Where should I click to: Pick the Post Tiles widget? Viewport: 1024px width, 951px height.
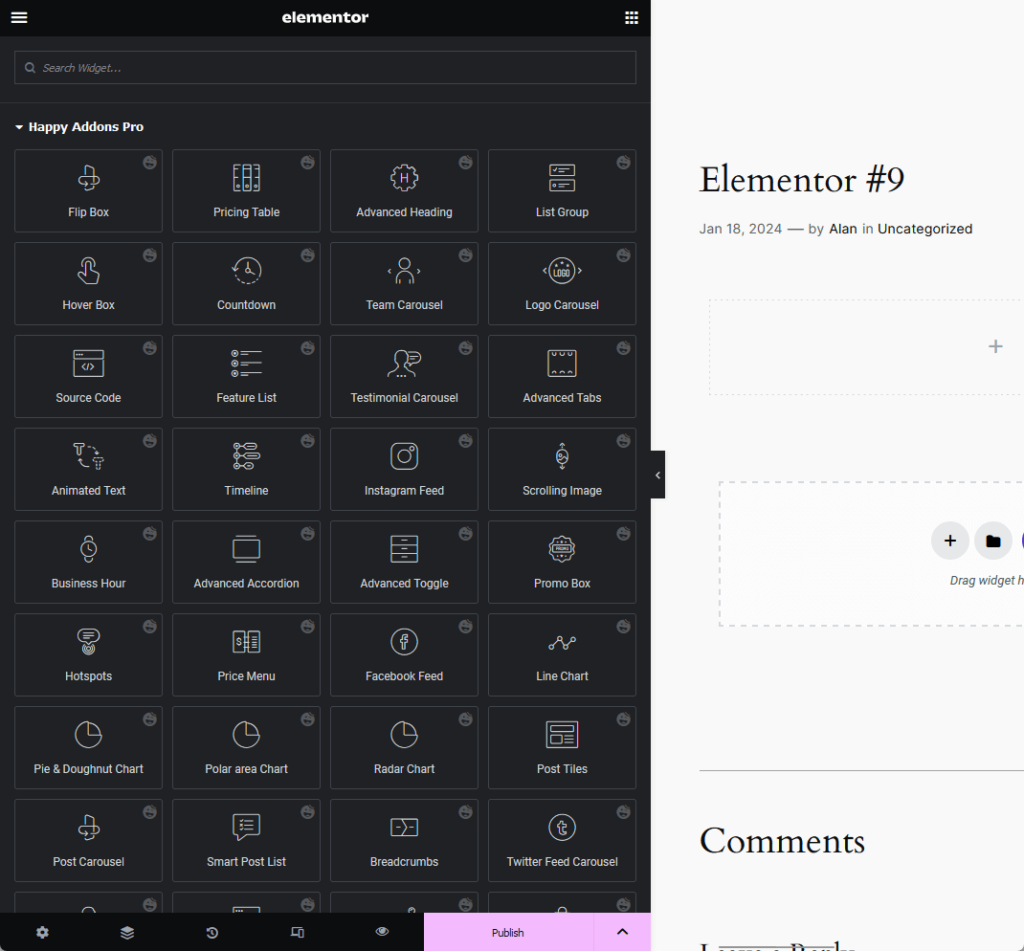[x=562, y=747]
